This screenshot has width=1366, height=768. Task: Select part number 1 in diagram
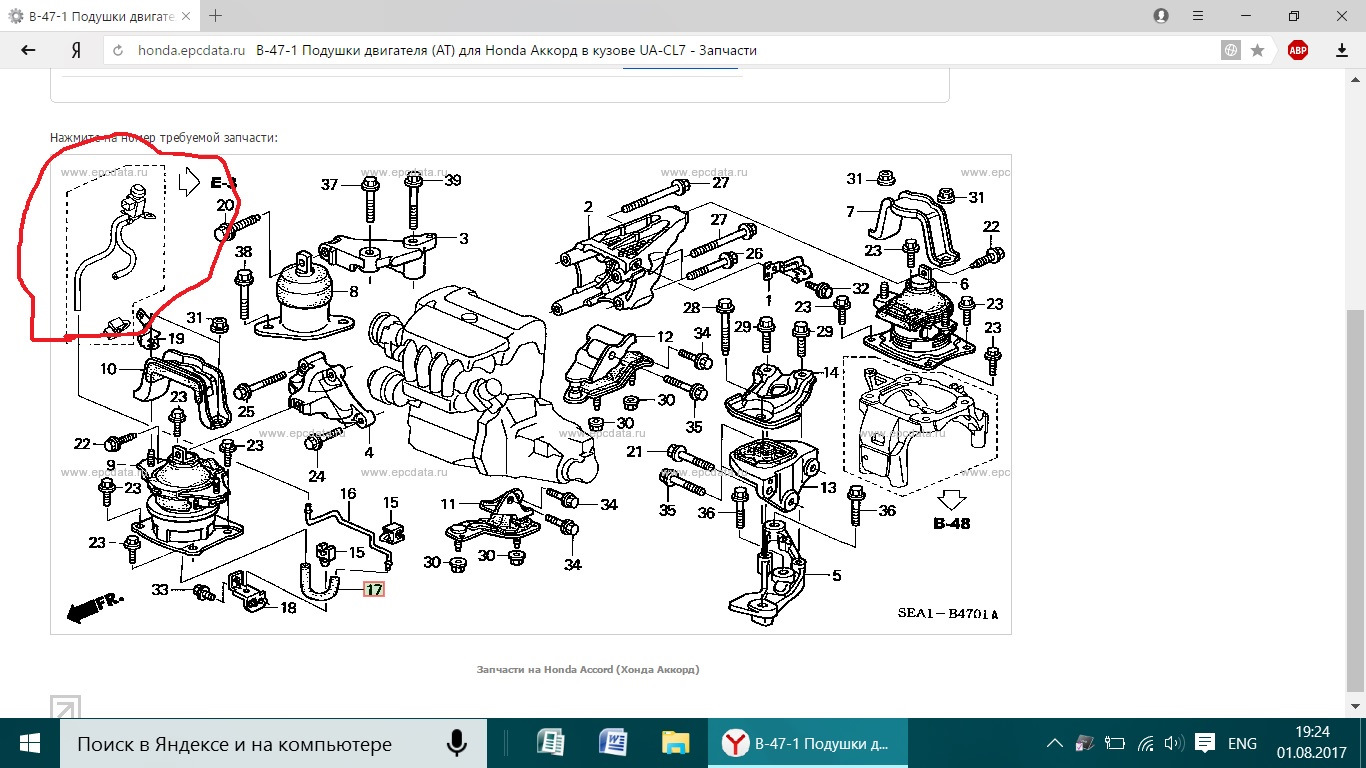[x=768, y=299]
